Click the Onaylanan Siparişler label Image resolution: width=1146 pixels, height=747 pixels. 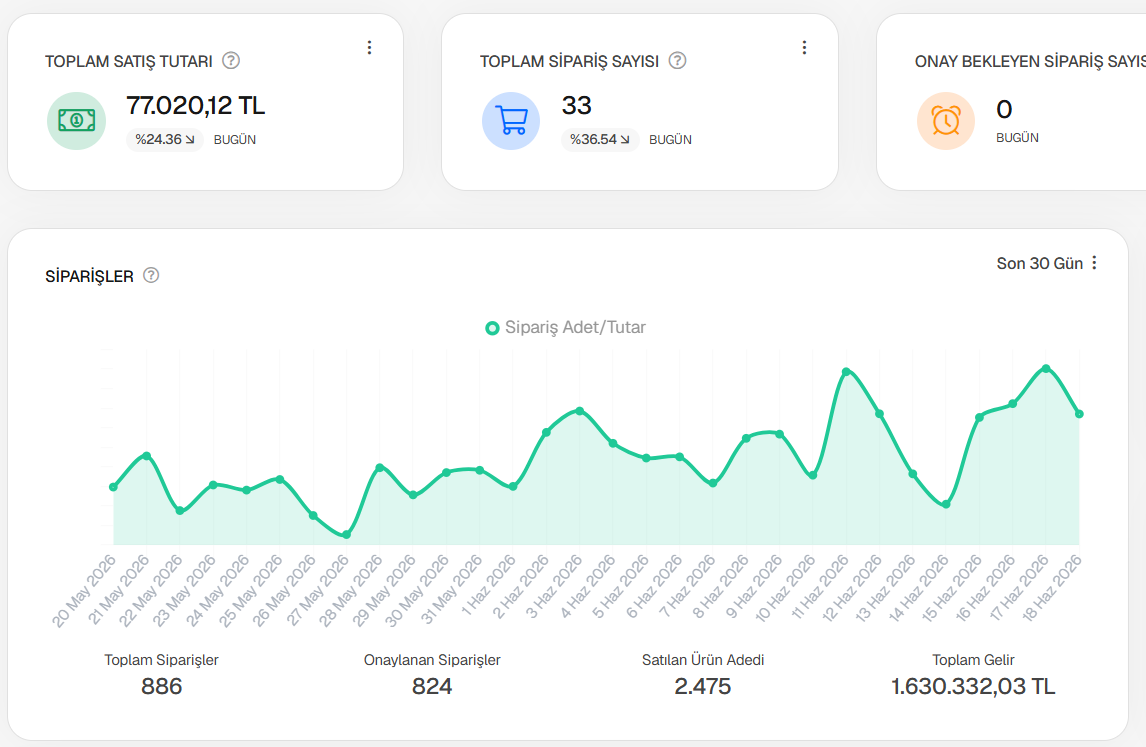[x=432, y=660]
